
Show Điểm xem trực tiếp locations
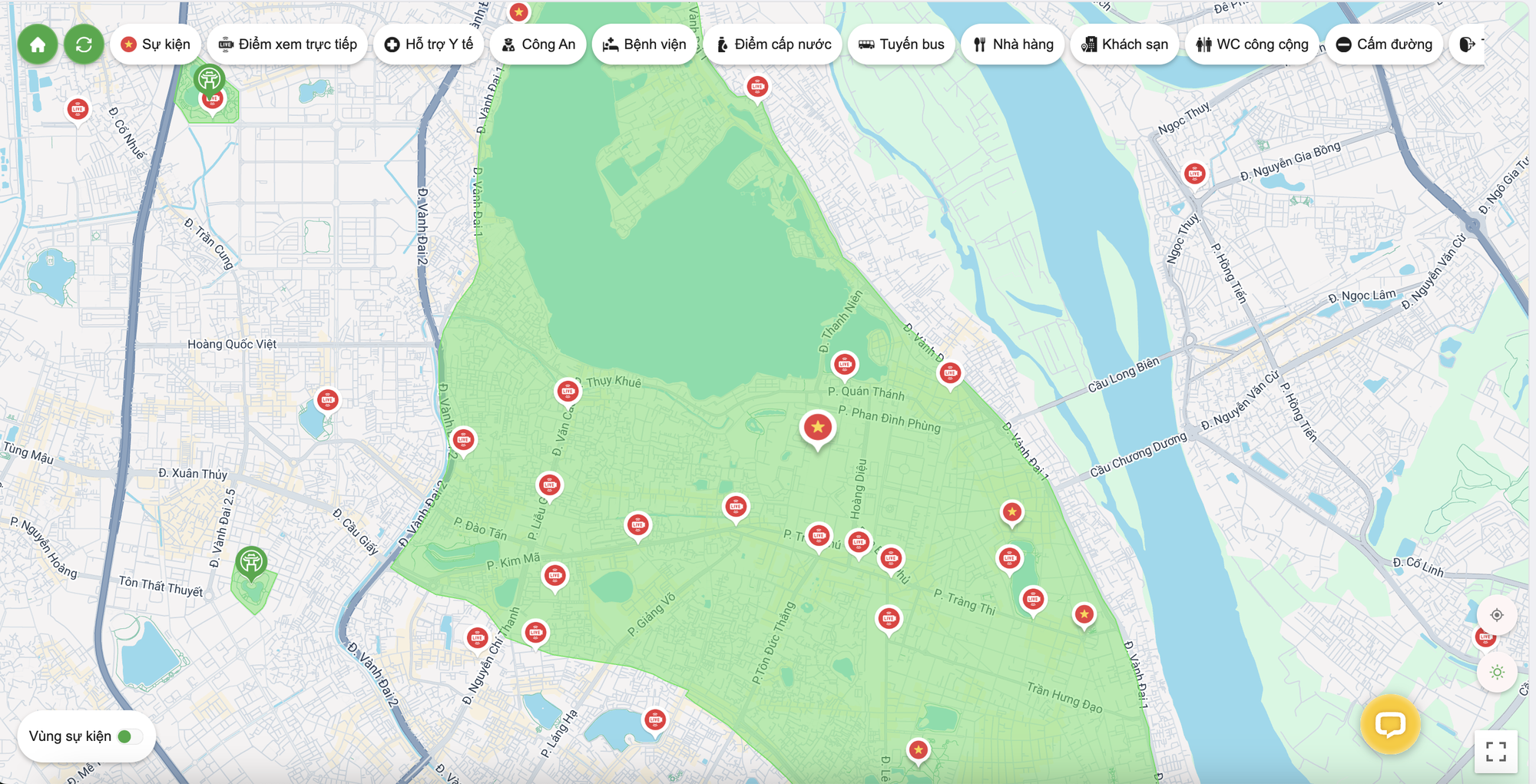coord(288,45)
